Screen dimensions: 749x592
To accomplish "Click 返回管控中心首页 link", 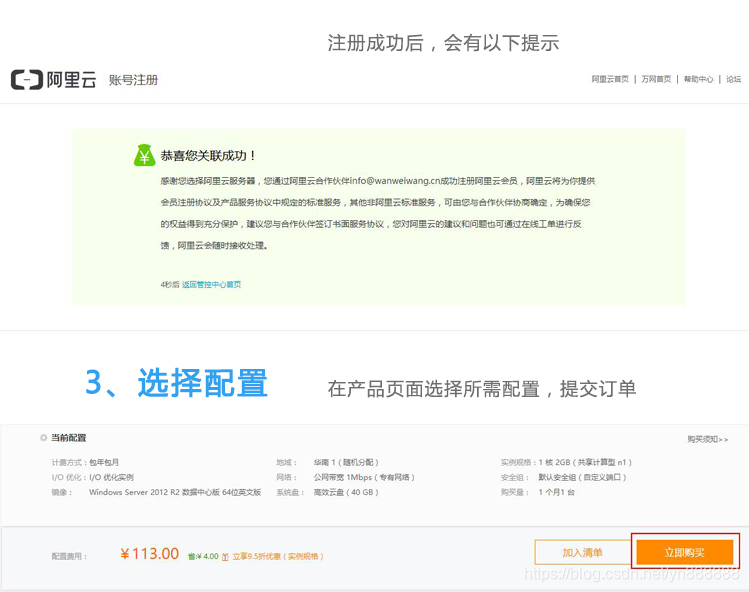I will [x=211, y=284].
